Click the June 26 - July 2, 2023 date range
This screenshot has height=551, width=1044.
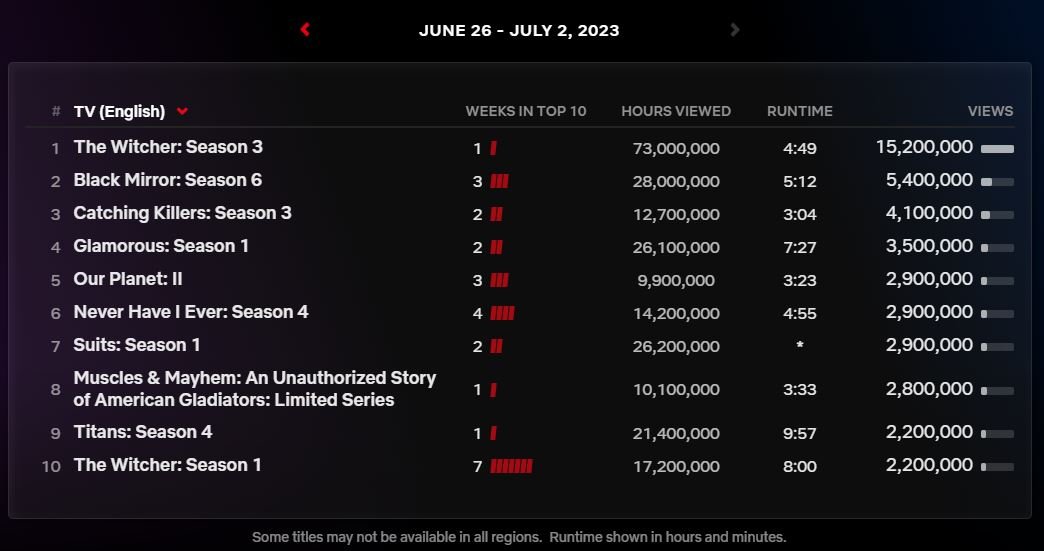coord(519,30)
